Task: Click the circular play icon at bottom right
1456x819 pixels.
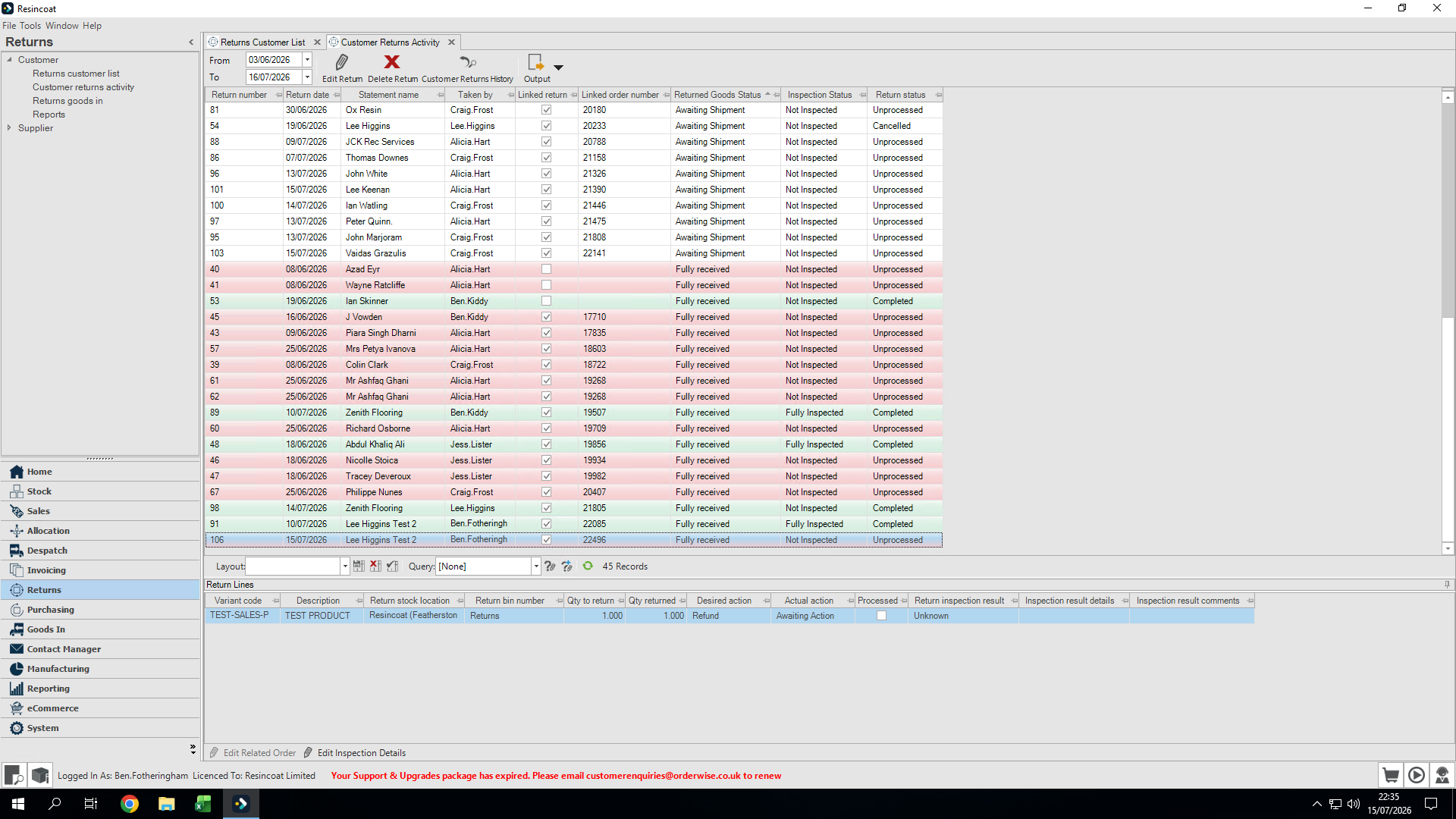Action: click(x=1417, y=775)
